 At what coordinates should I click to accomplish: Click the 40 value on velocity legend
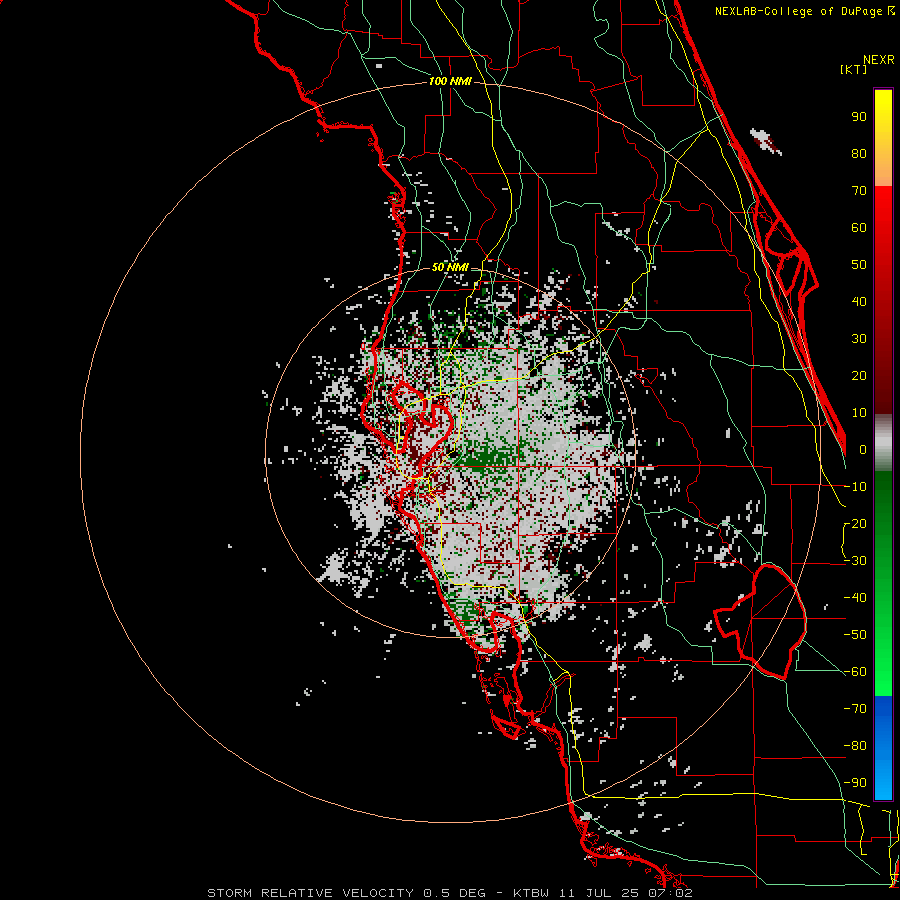point(859,301)
